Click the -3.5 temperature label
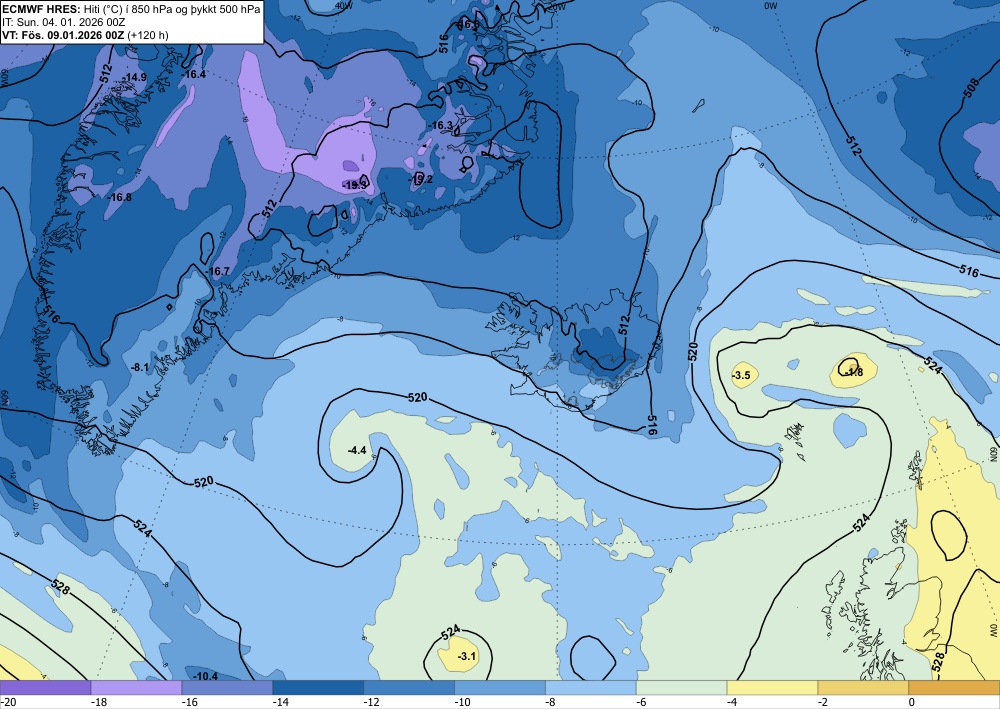 pyautogui.click(x=741, y=376)
